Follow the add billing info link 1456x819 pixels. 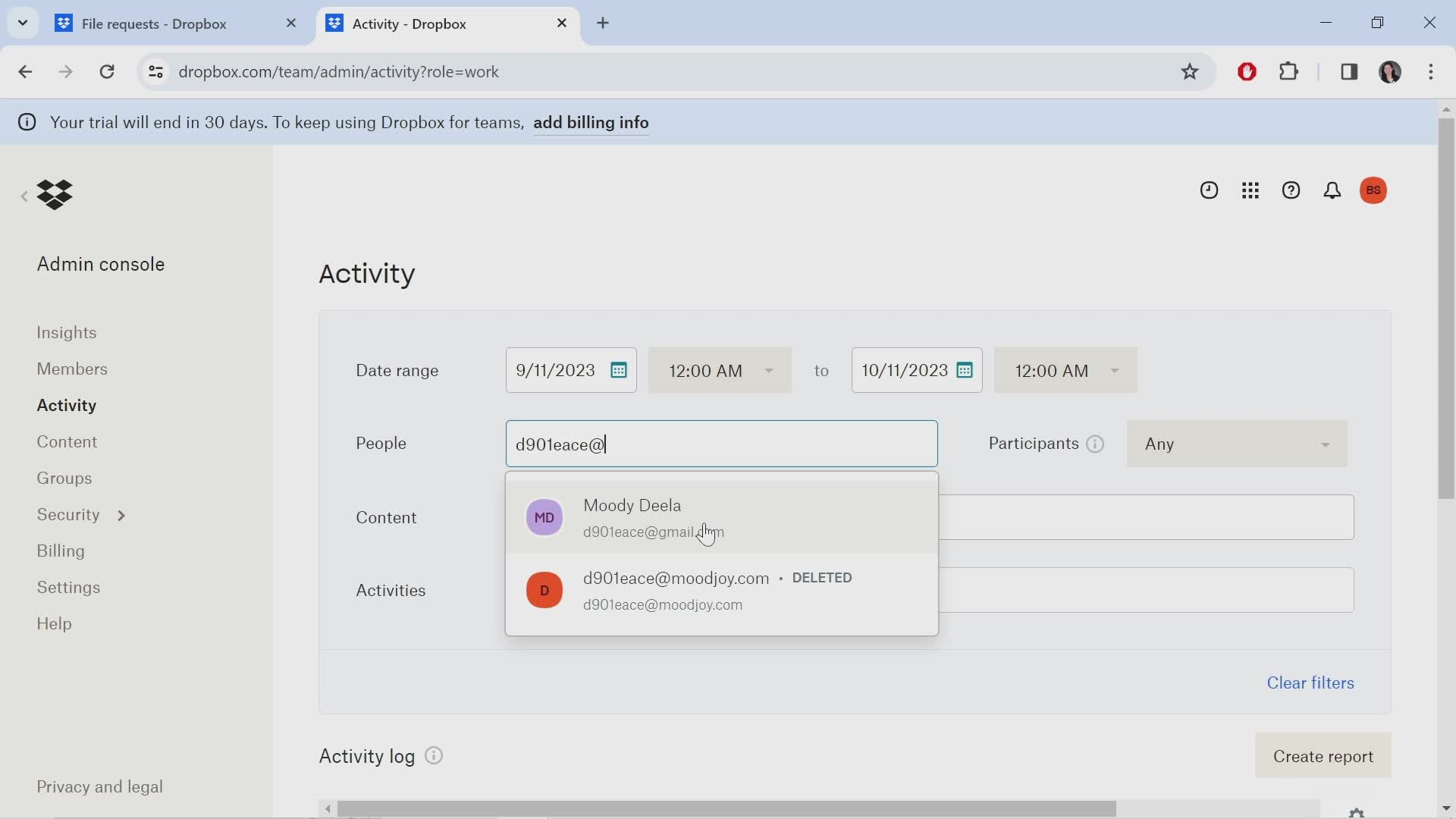[591, 123]
